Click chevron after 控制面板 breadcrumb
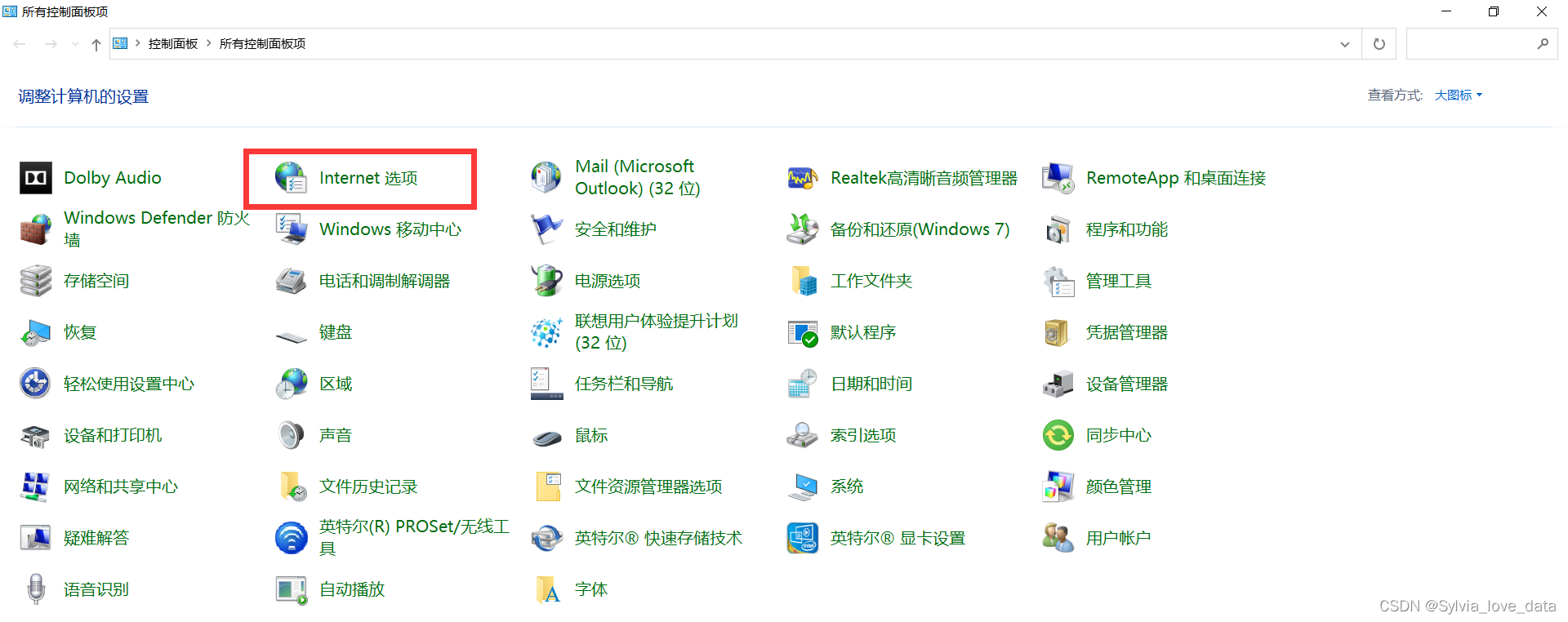 [x=209, y=43]
